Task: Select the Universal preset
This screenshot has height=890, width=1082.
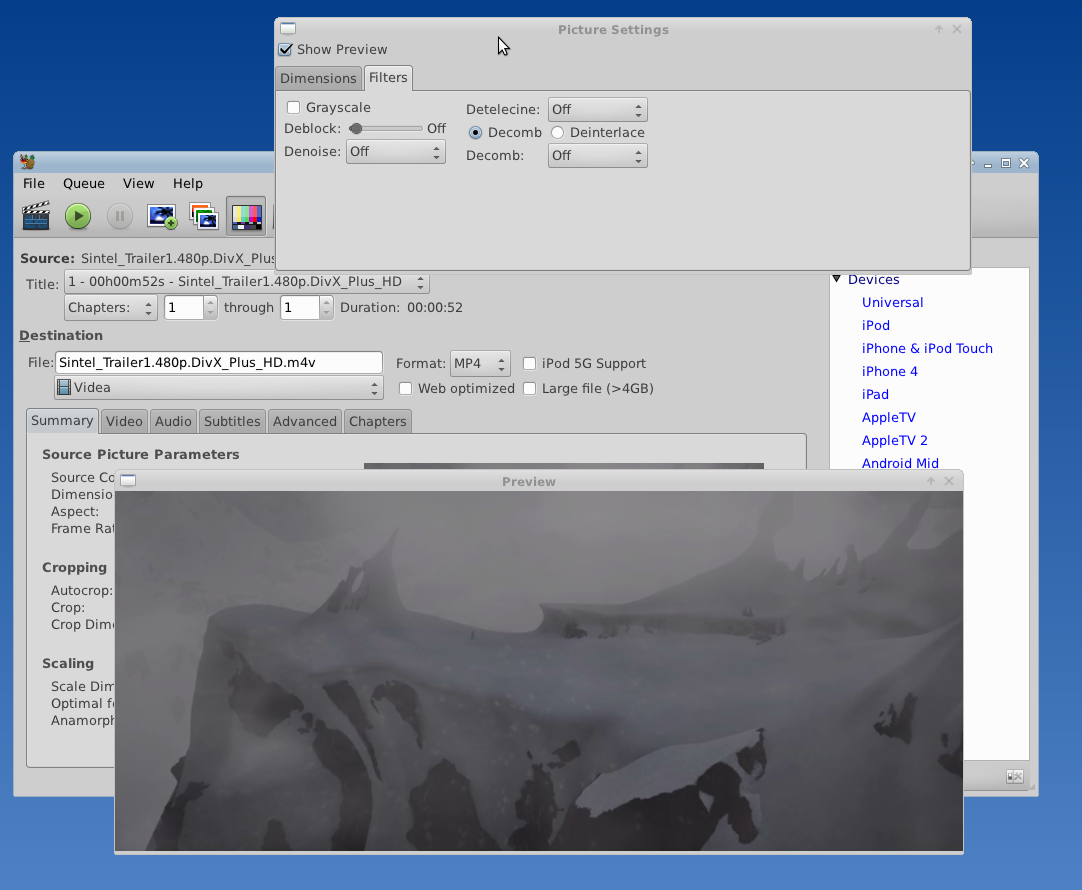Action: 892,302
